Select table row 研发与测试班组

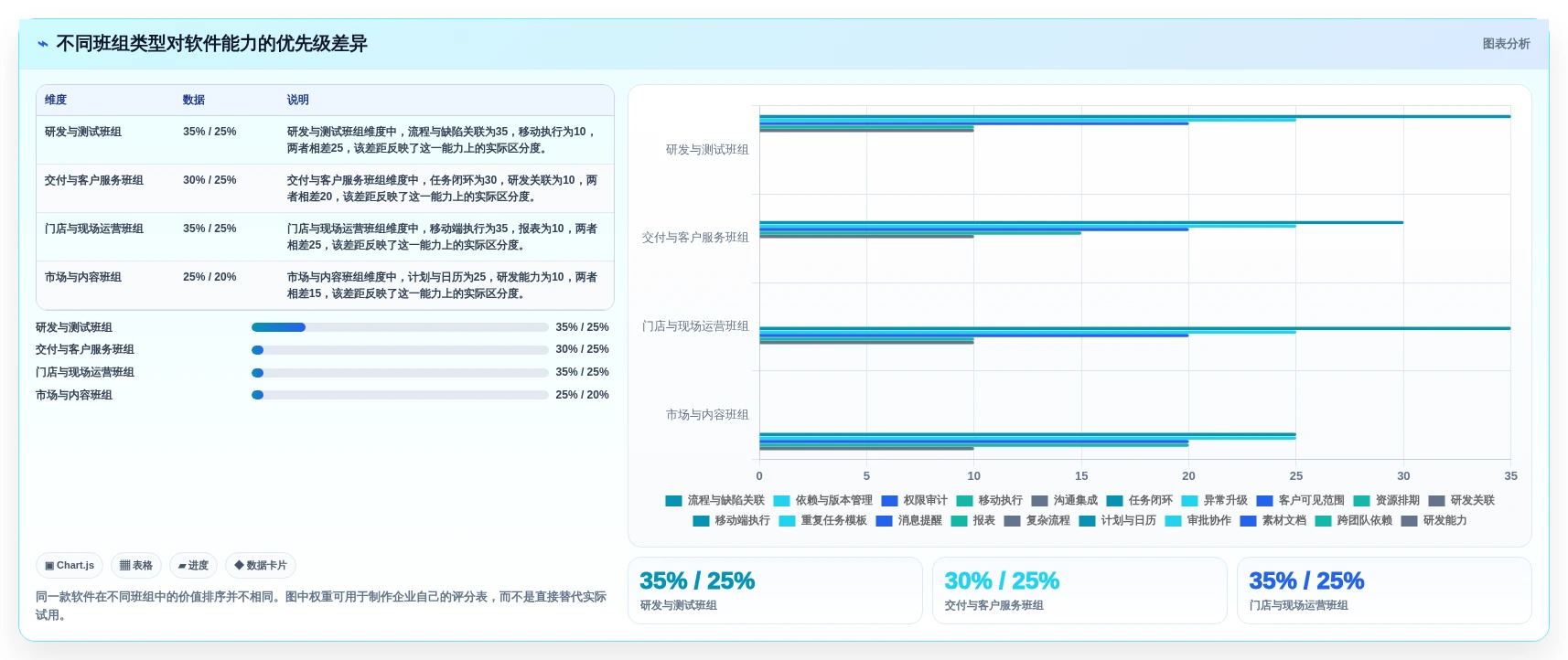click(x=325, y=140)
